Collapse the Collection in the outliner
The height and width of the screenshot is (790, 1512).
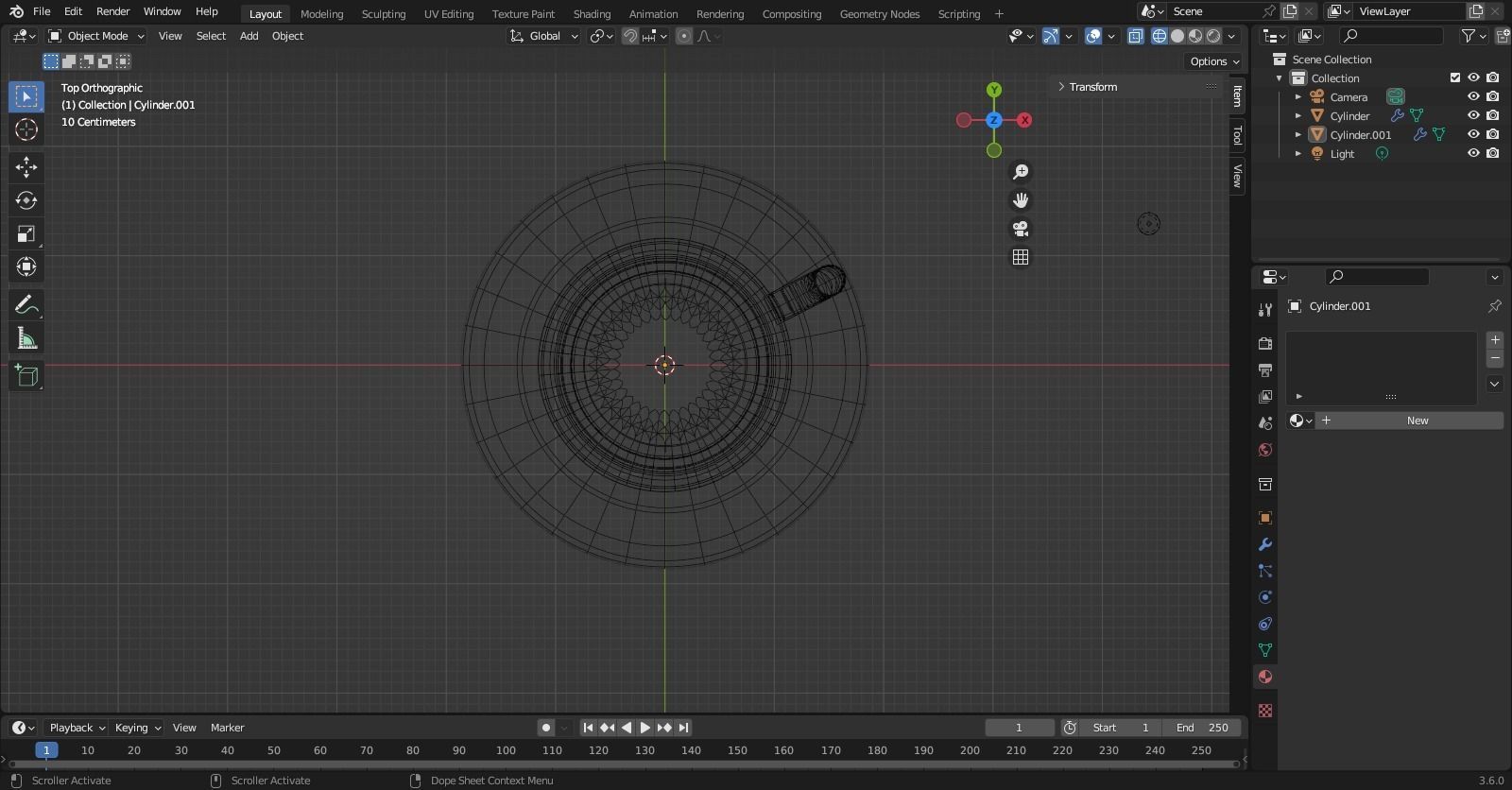pos(1280,78)
